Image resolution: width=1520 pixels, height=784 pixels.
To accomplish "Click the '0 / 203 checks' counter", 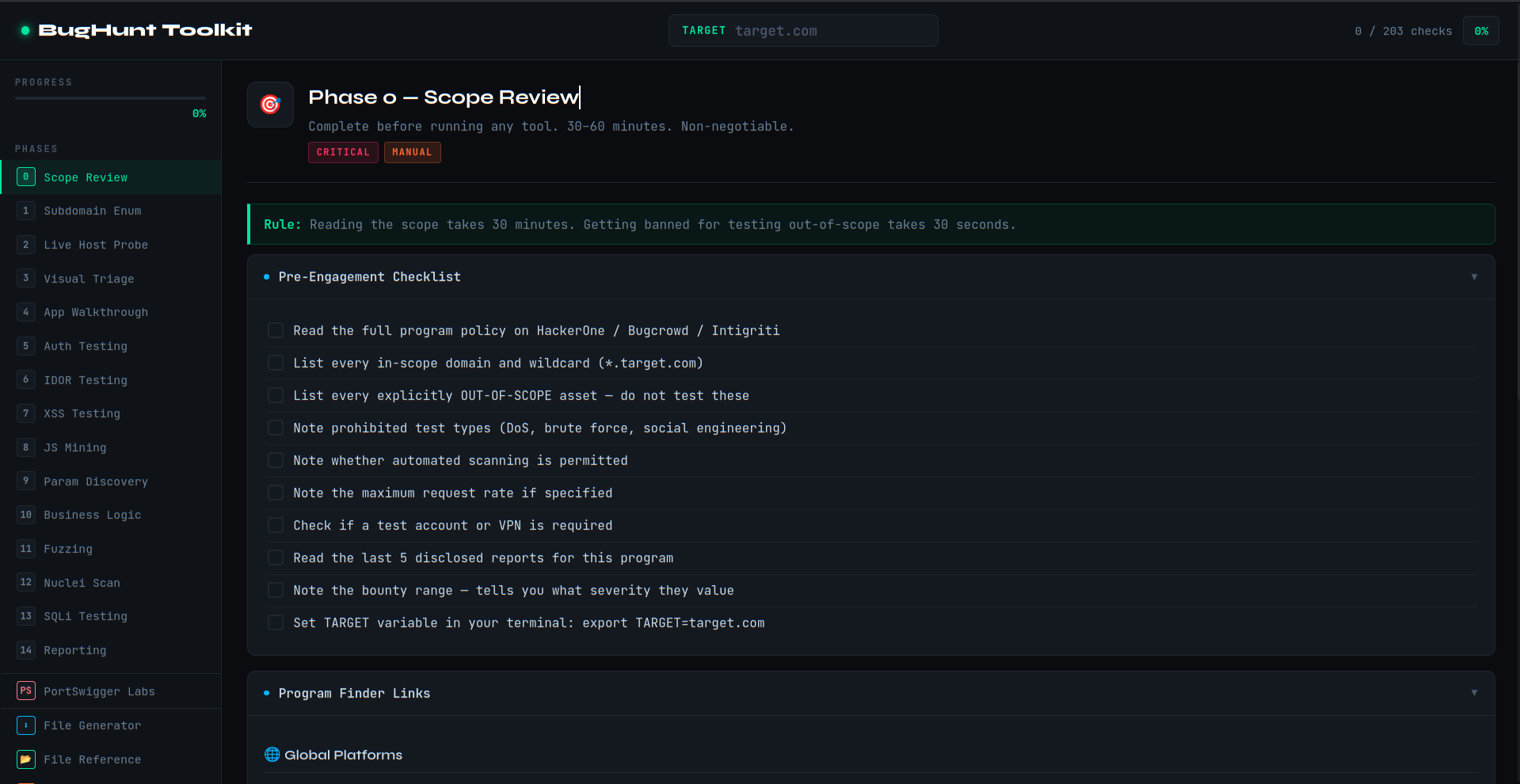I will (1403, 31).
